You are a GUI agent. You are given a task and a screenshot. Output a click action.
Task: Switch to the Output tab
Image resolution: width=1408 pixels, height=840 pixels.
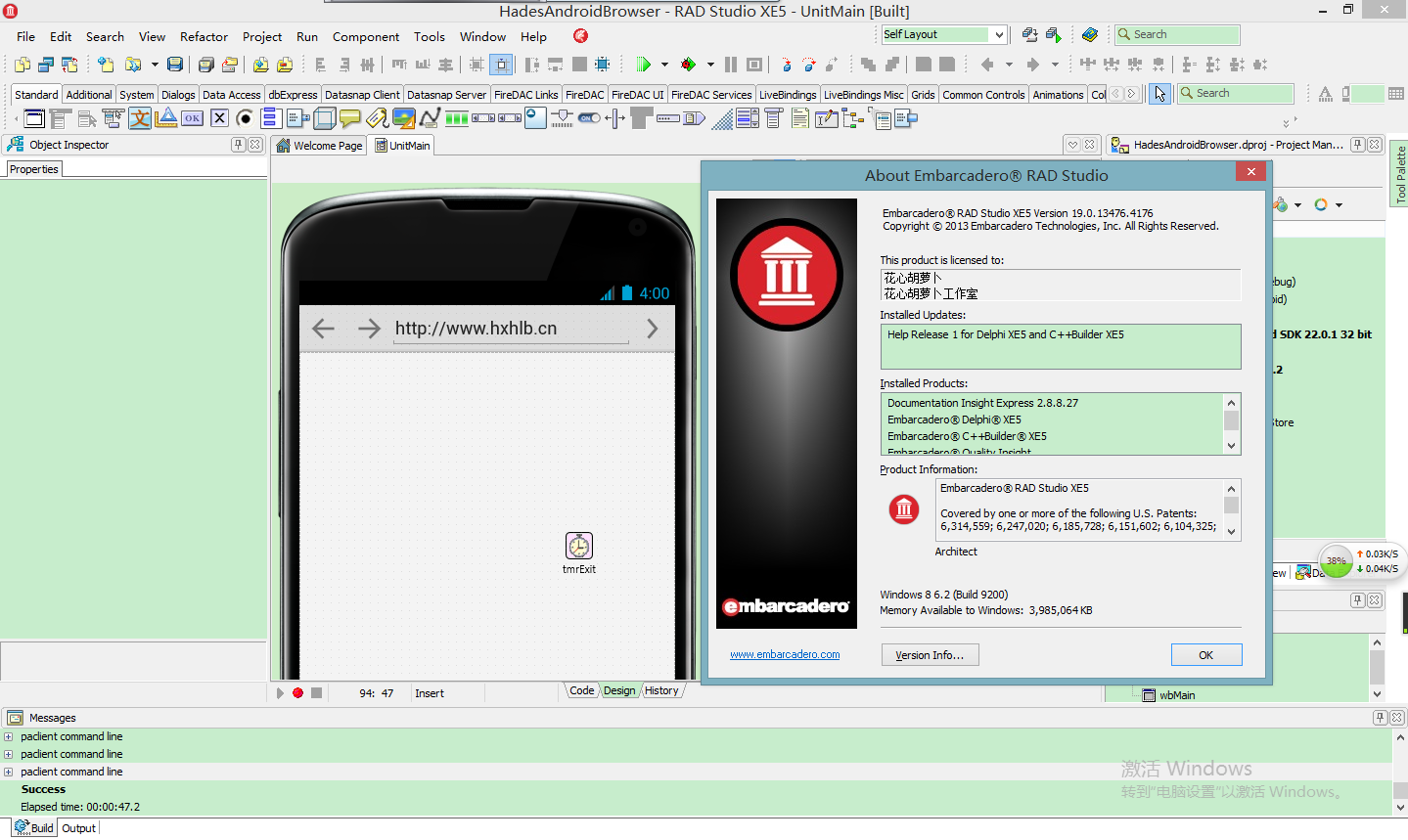point(79,828)
